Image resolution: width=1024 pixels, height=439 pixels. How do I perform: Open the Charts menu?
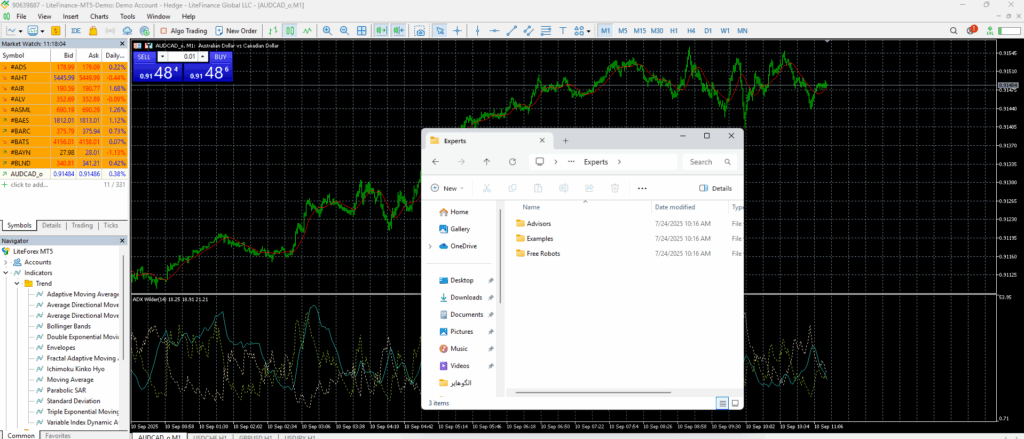(x=99, y=17)
